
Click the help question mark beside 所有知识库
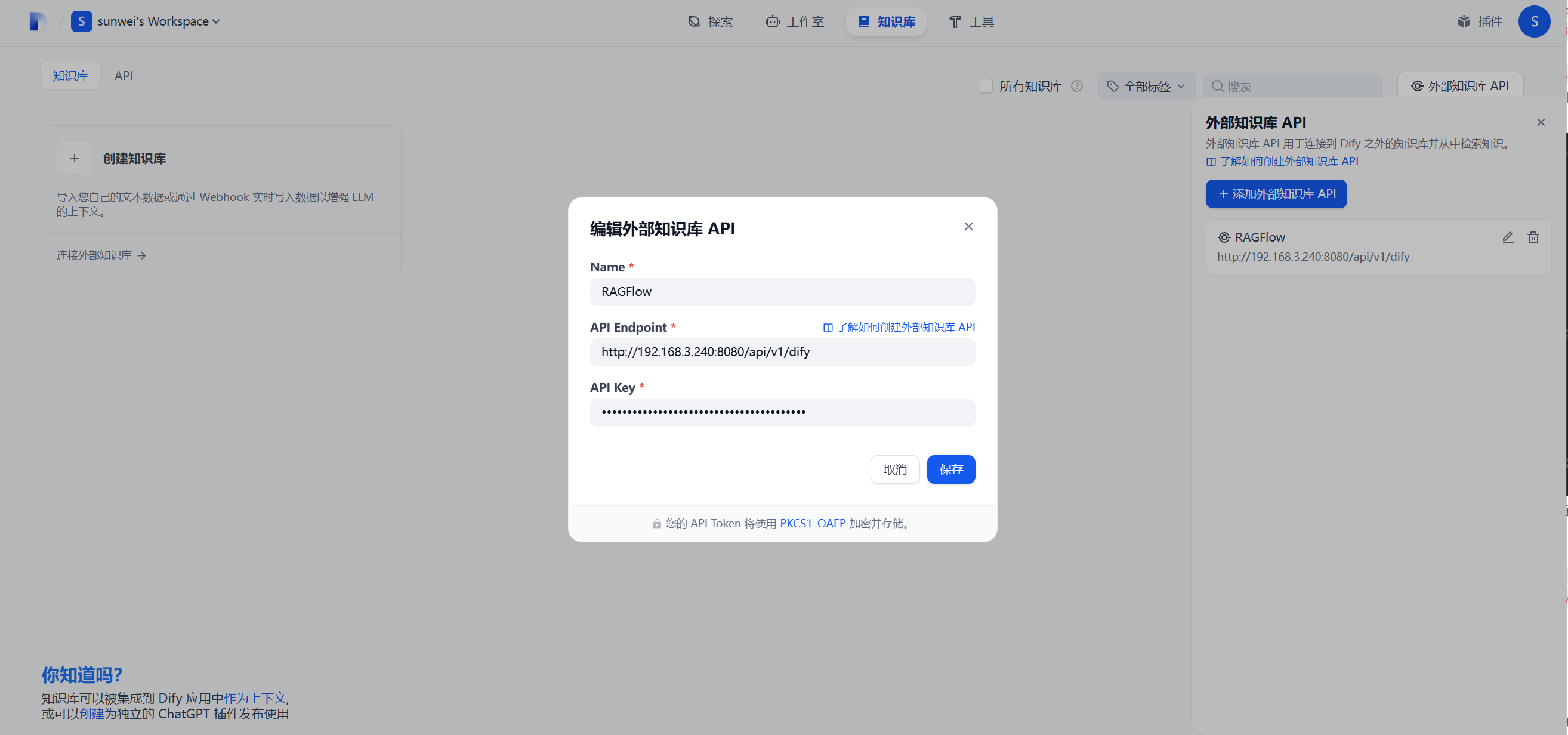point(1076,86)
